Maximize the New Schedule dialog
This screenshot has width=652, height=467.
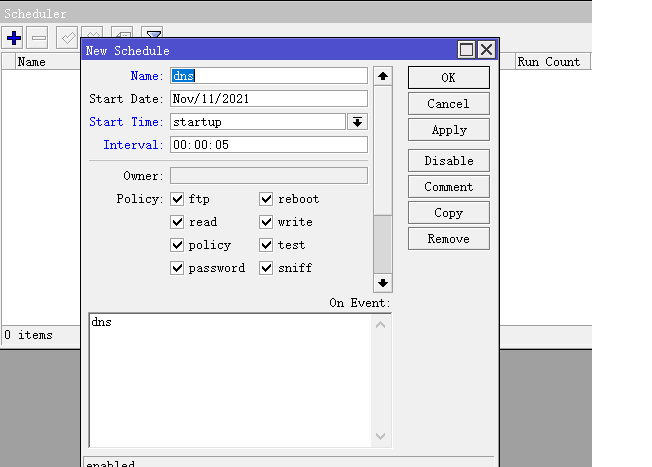click(x=467, y=50)
